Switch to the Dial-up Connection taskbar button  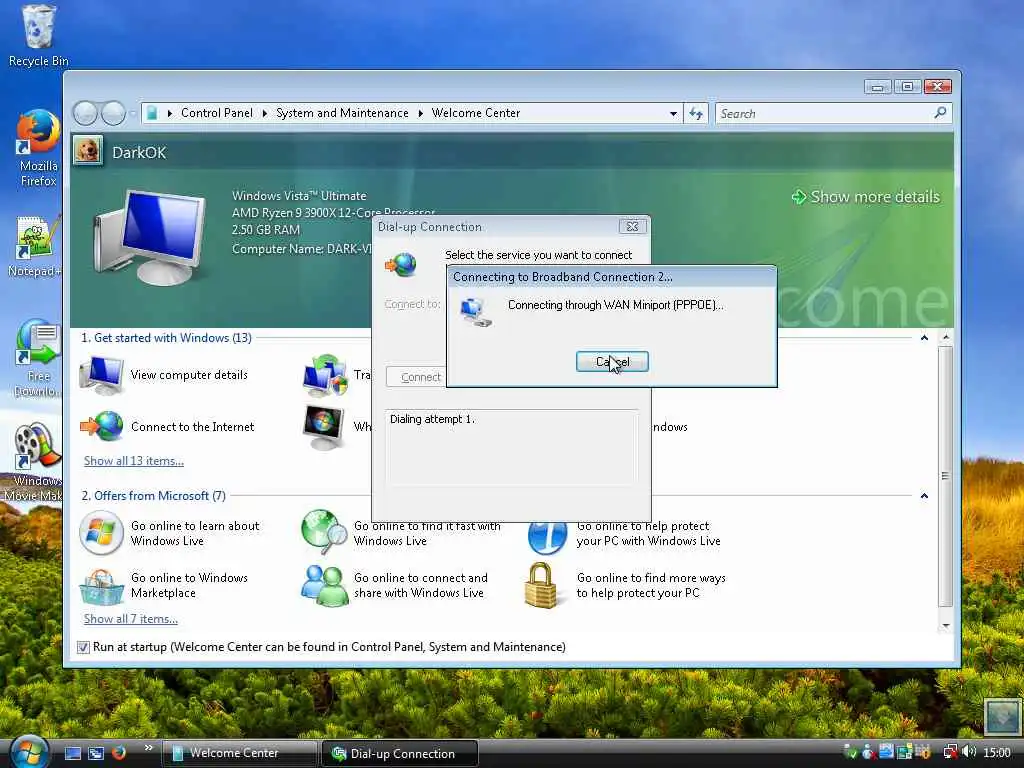click(x=400, y=753)
